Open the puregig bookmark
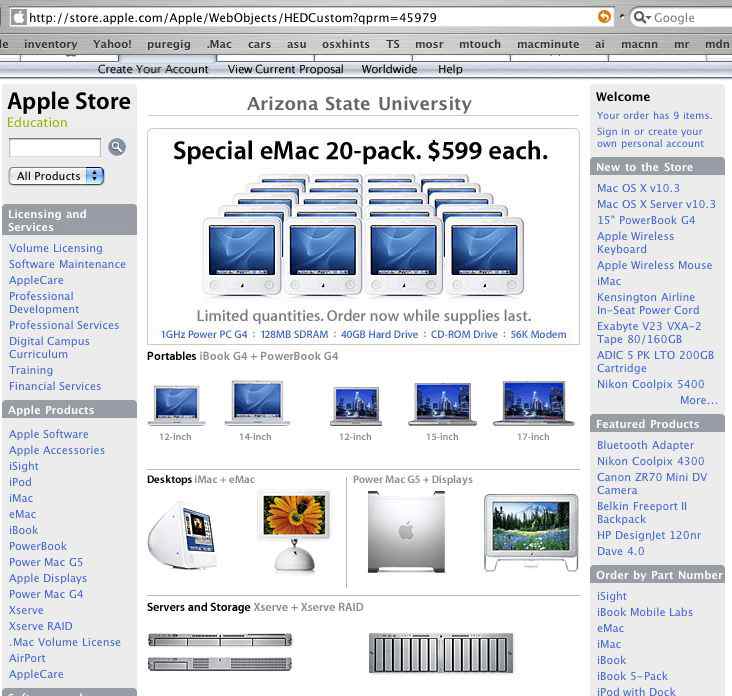 (x=169, y=44)
